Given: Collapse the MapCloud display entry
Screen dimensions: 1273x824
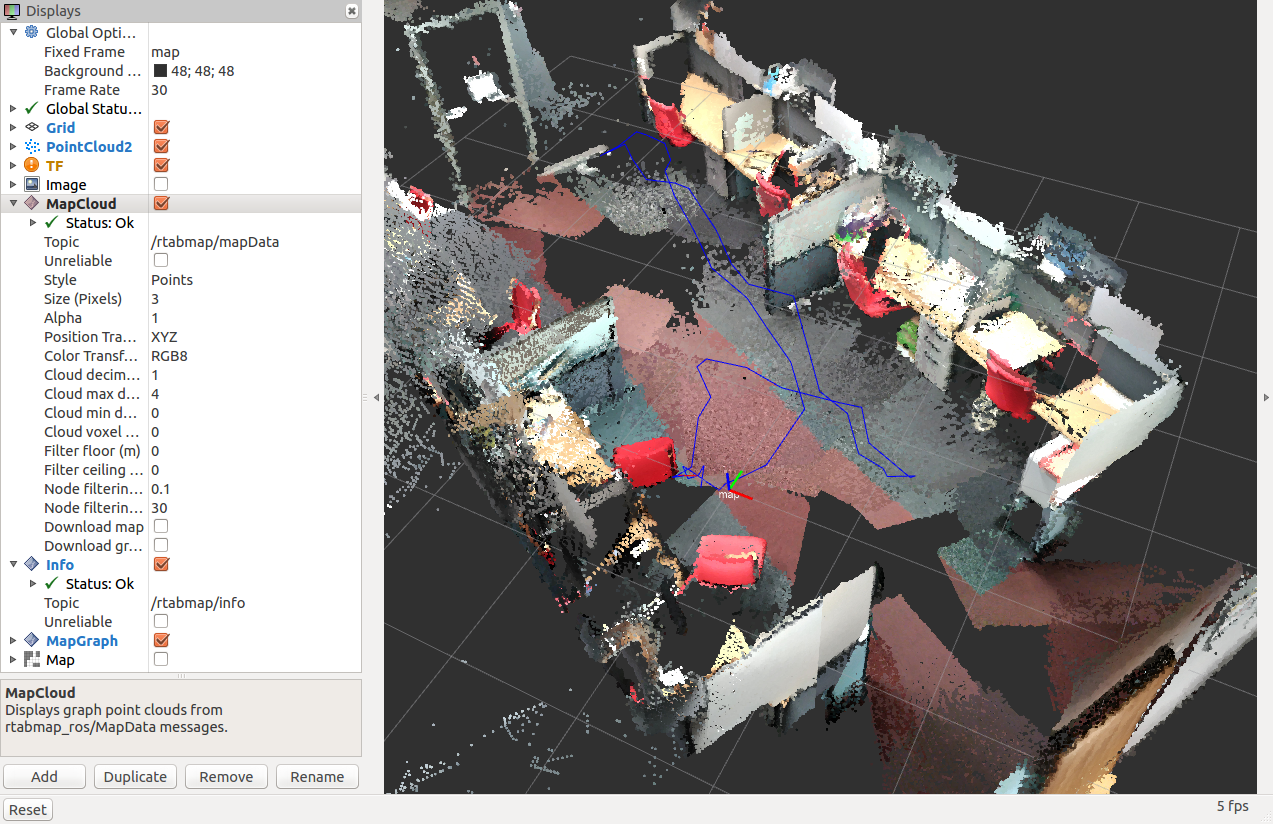Looking at the screenshot, I should tap(13, 204).
